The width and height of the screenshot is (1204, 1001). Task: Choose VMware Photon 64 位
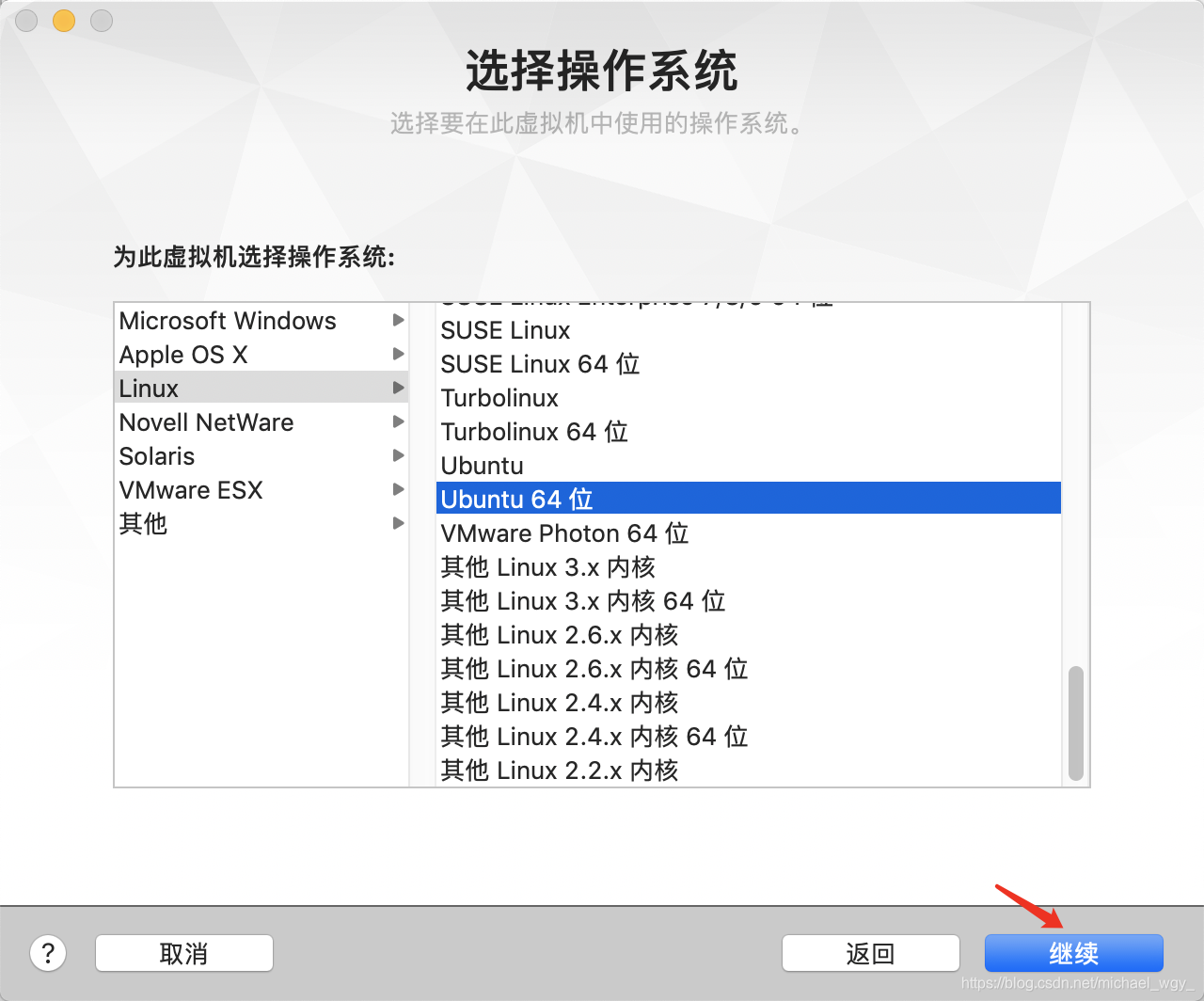pyautogui.click(x=748, y=533)
